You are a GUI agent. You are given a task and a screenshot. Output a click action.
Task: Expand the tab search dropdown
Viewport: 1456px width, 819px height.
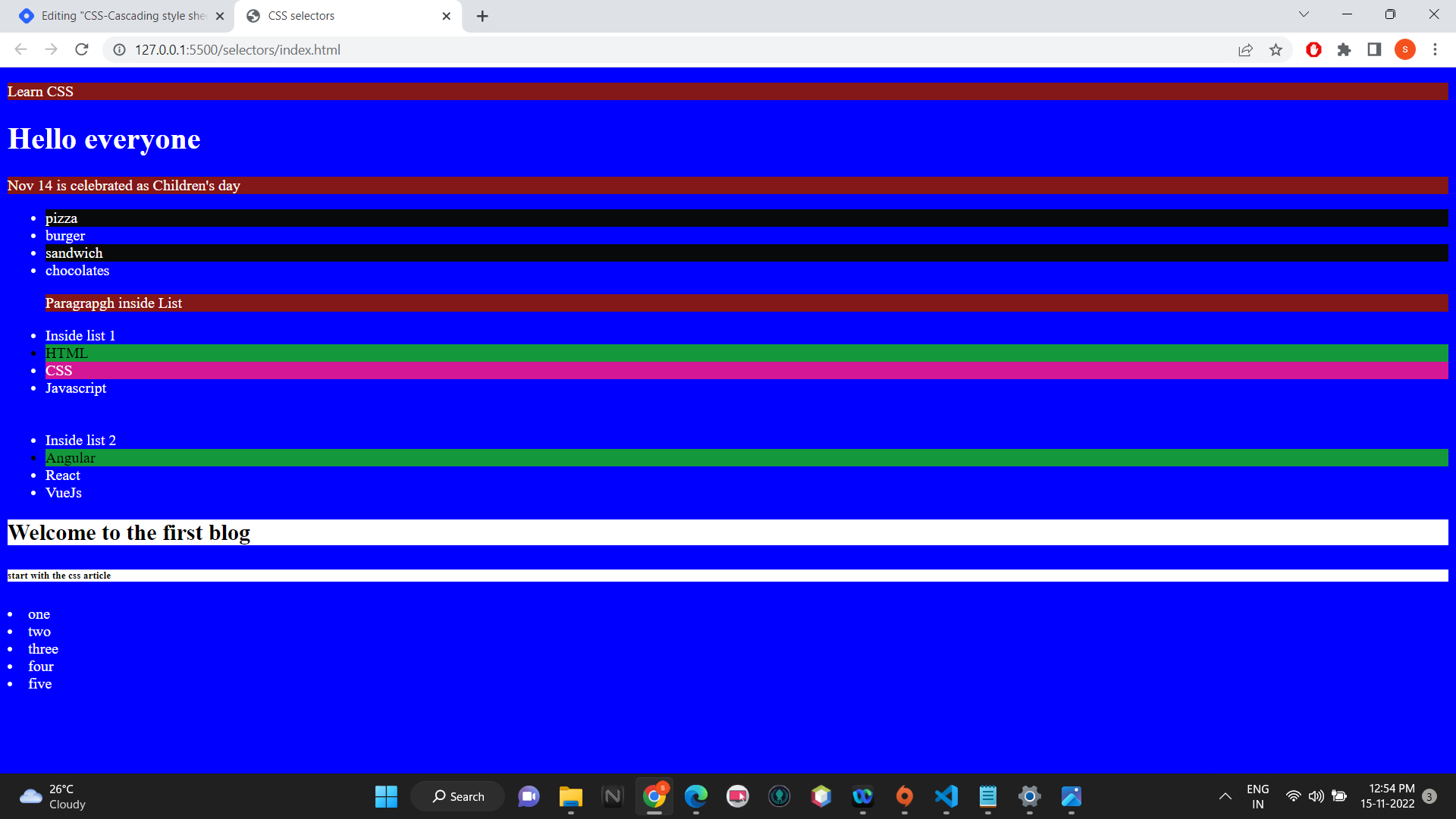(1304, 14)
